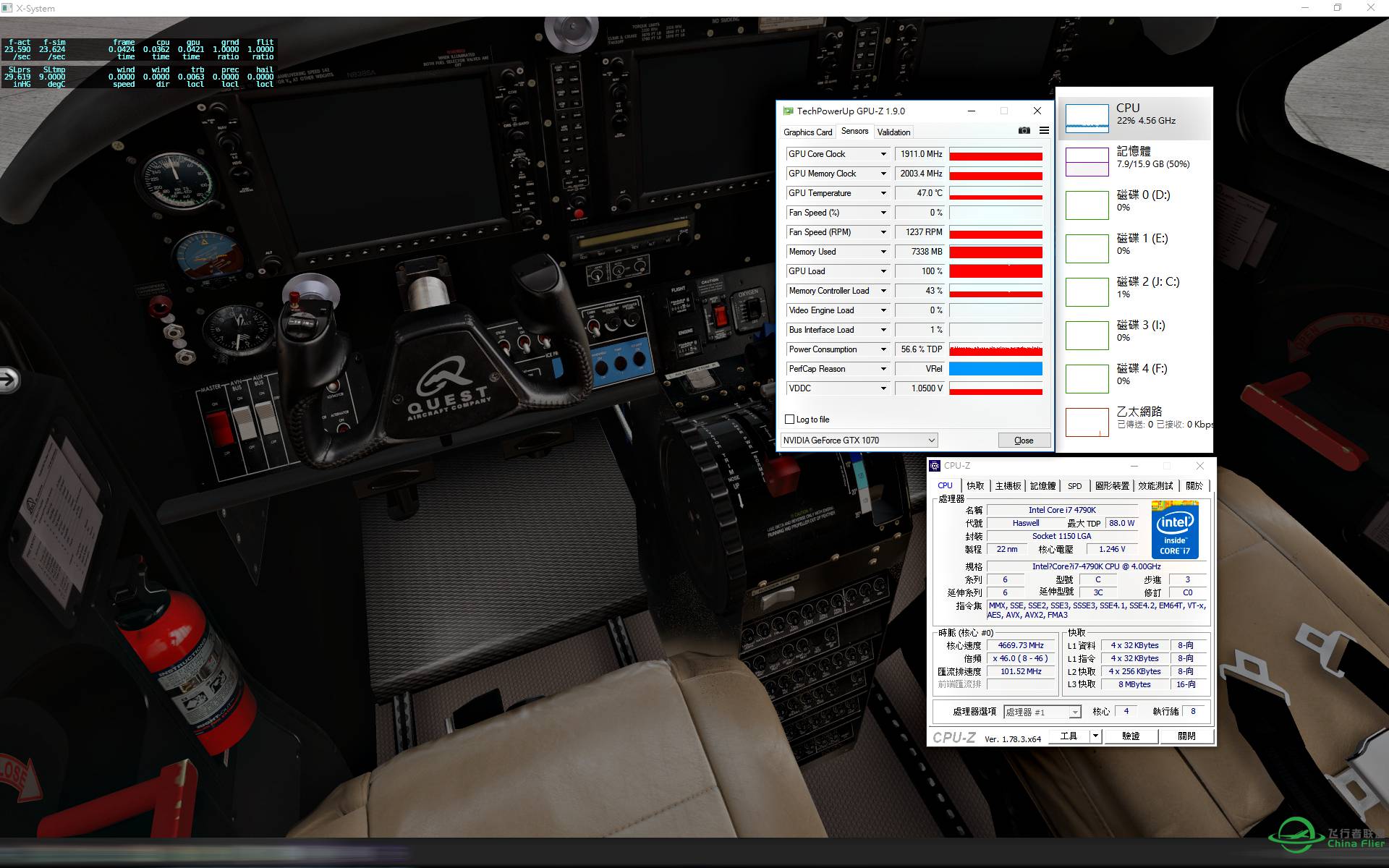Click the left-edge arrow icon in simulator
Screen dimensions: 1389x868
coord(9,379)
